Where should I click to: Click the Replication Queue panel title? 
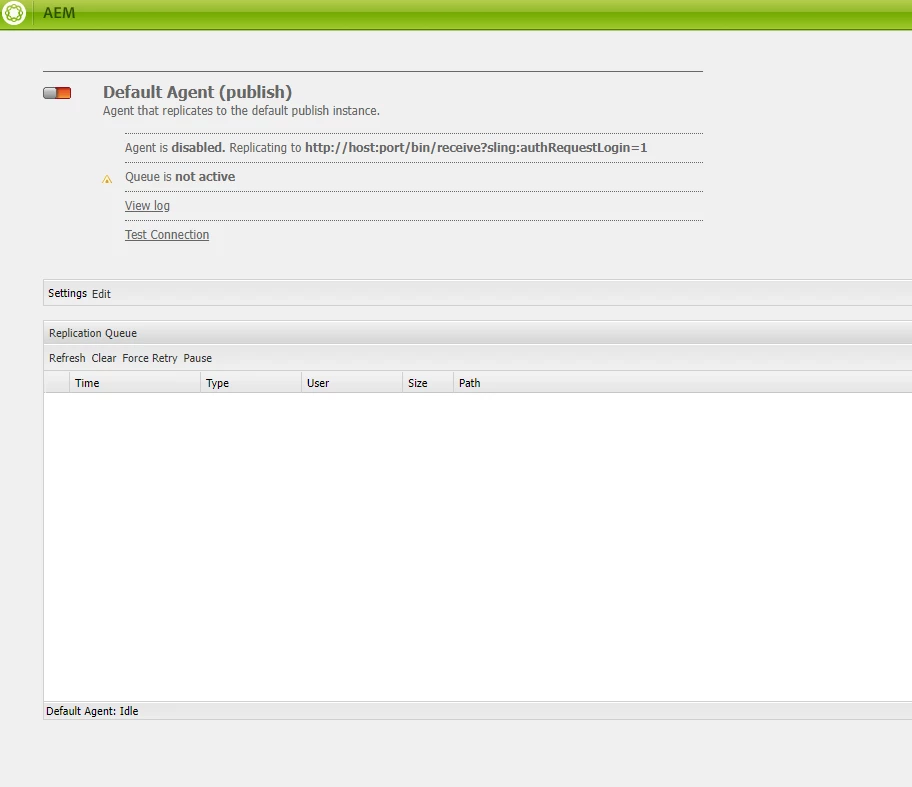tap(93, 333)
